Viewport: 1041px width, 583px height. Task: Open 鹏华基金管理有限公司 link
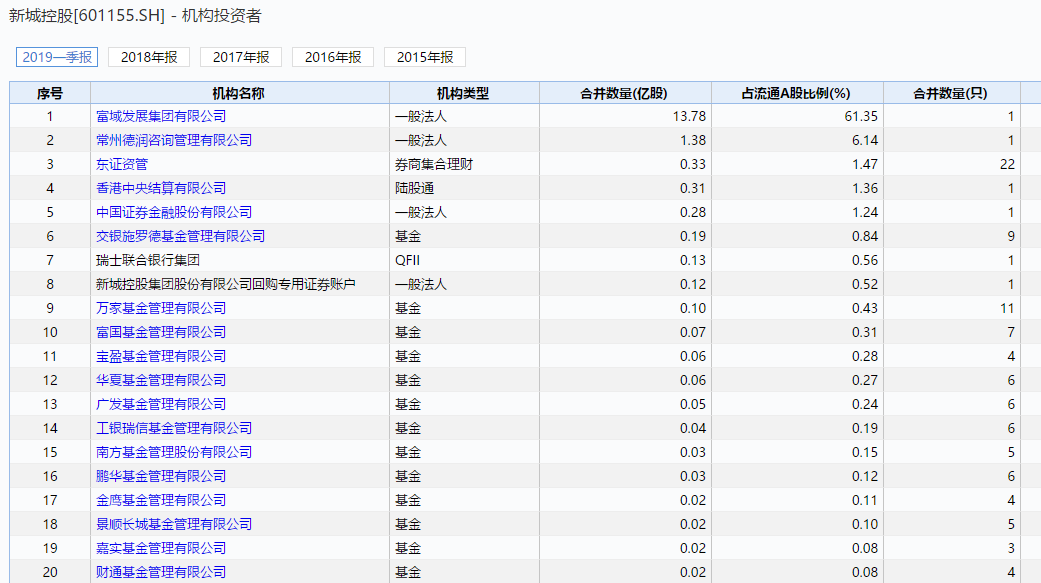click(161, 476)
